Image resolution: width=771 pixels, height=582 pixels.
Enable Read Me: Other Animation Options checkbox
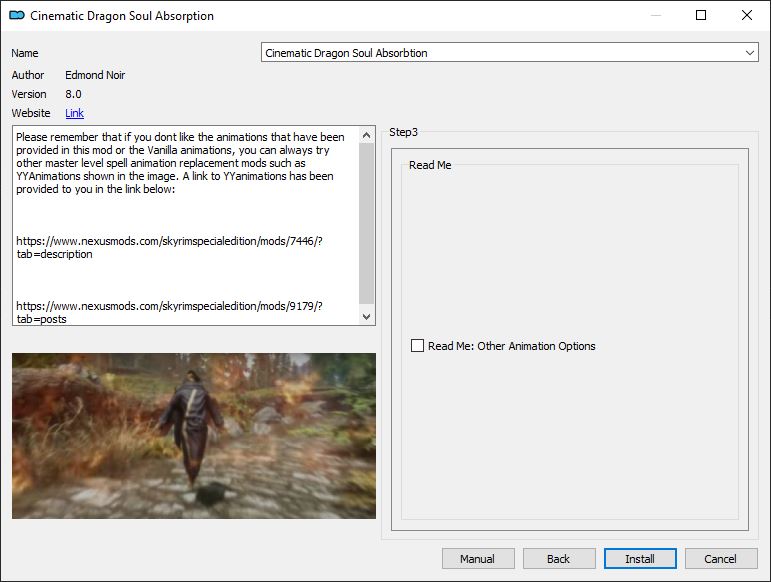pos(417,346)
